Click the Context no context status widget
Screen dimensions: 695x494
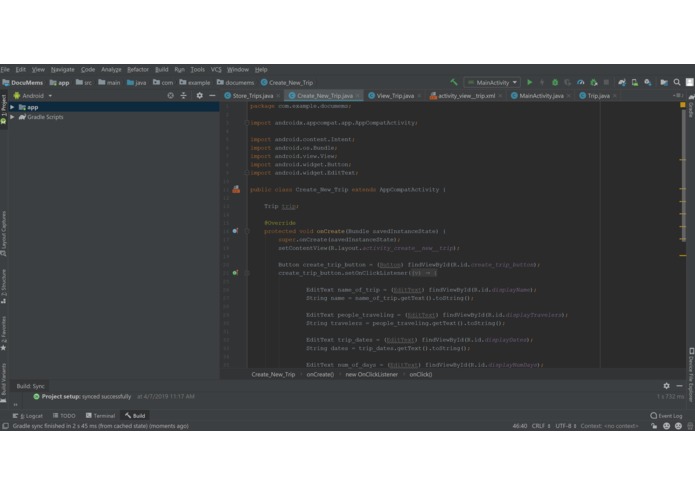pos(609,426)
